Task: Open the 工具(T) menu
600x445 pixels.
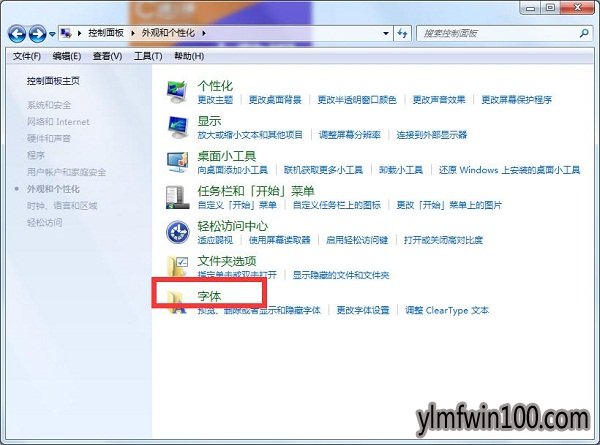Action: coord(148,56)
